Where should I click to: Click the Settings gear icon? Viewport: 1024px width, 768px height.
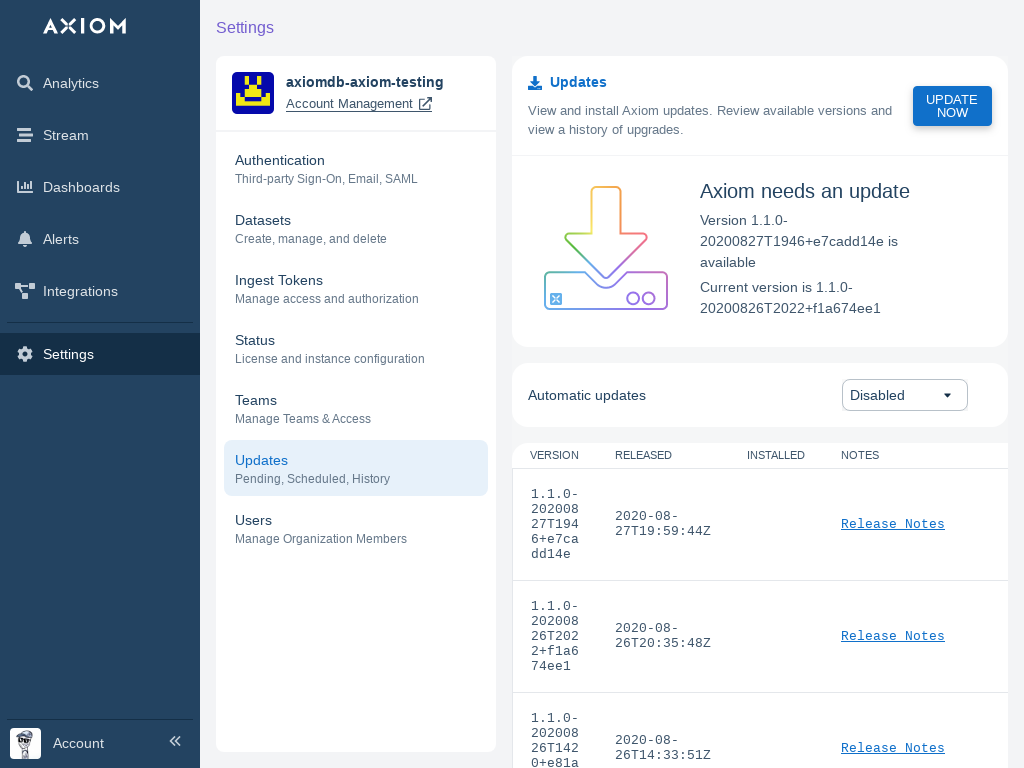pos(25,354)
